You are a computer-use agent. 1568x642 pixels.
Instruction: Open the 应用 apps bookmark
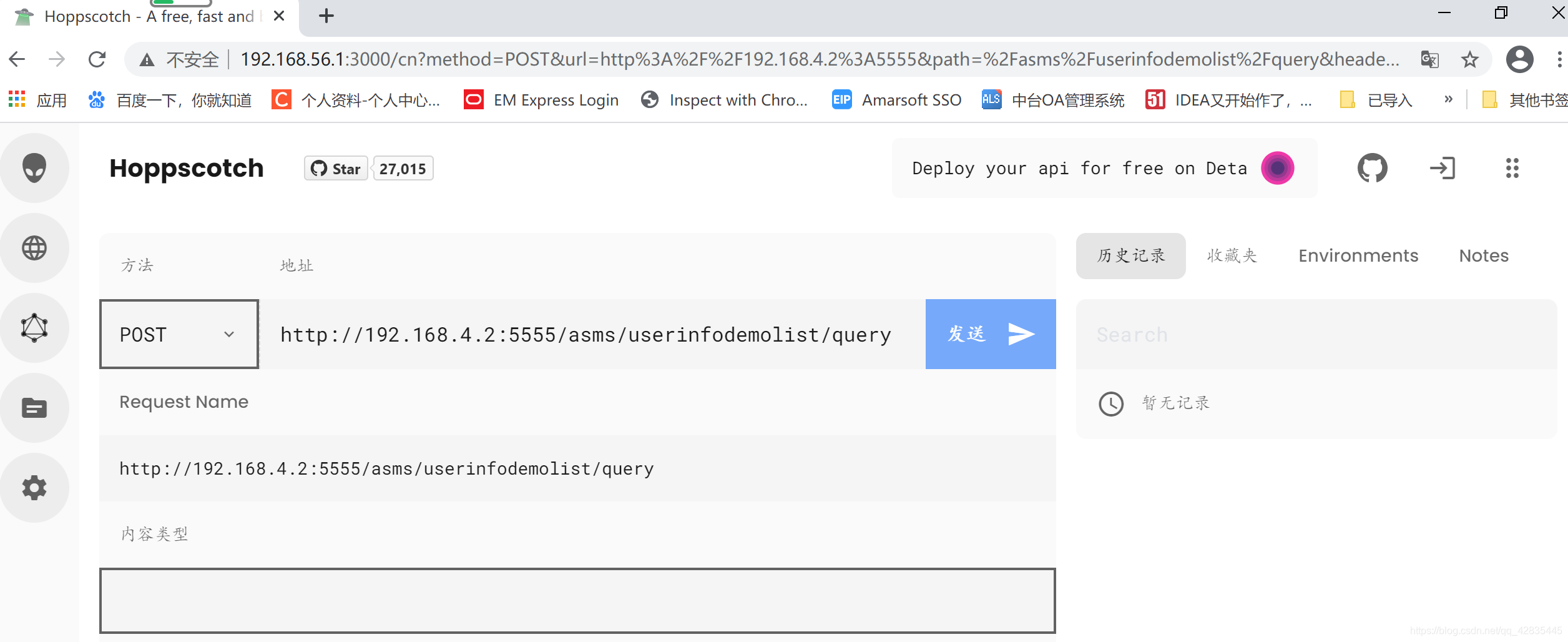pyautogui.click(x=37, y=100)
